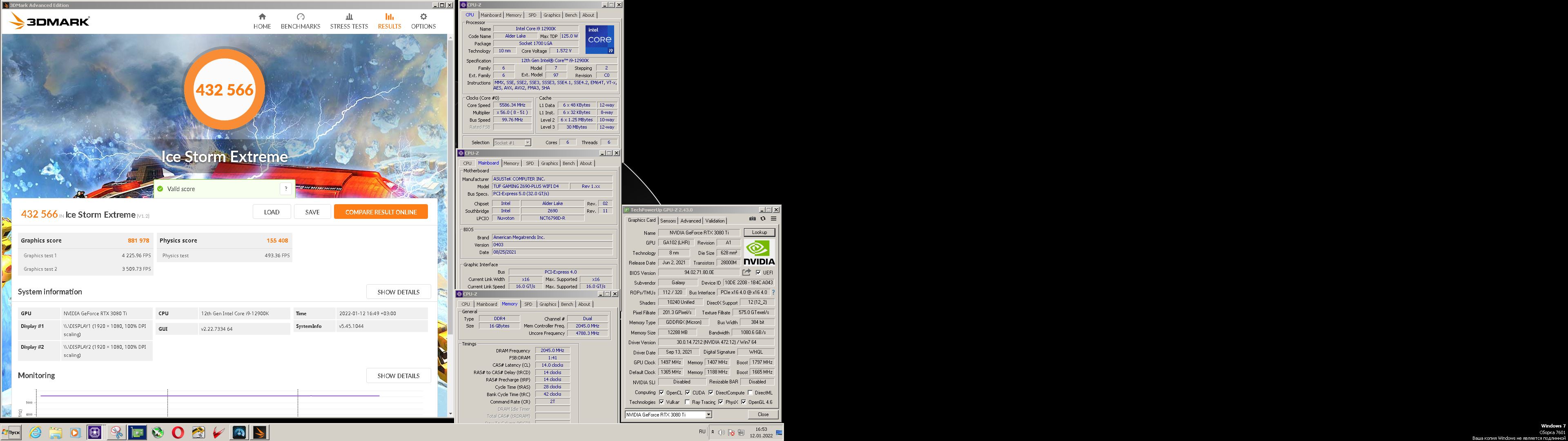The width and height of the screenshot is (1568, 441).
Task: Click the volume speaker icon in system tray
Action: pos(721,432)
